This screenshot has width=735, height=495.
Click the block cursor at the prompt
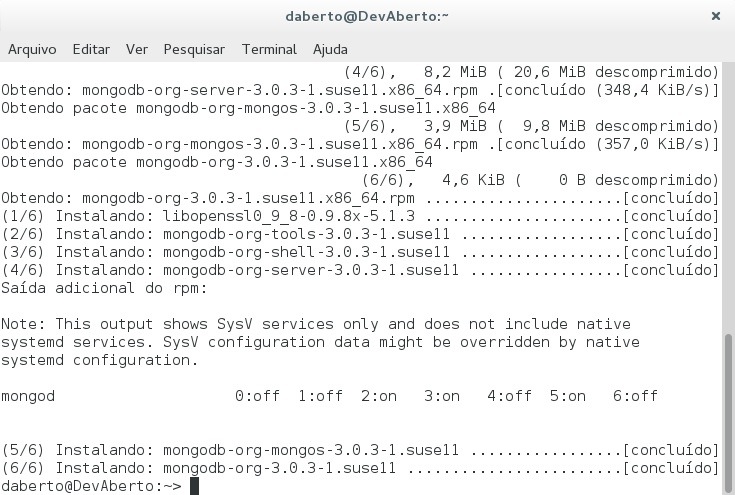(x=195, y=486)
